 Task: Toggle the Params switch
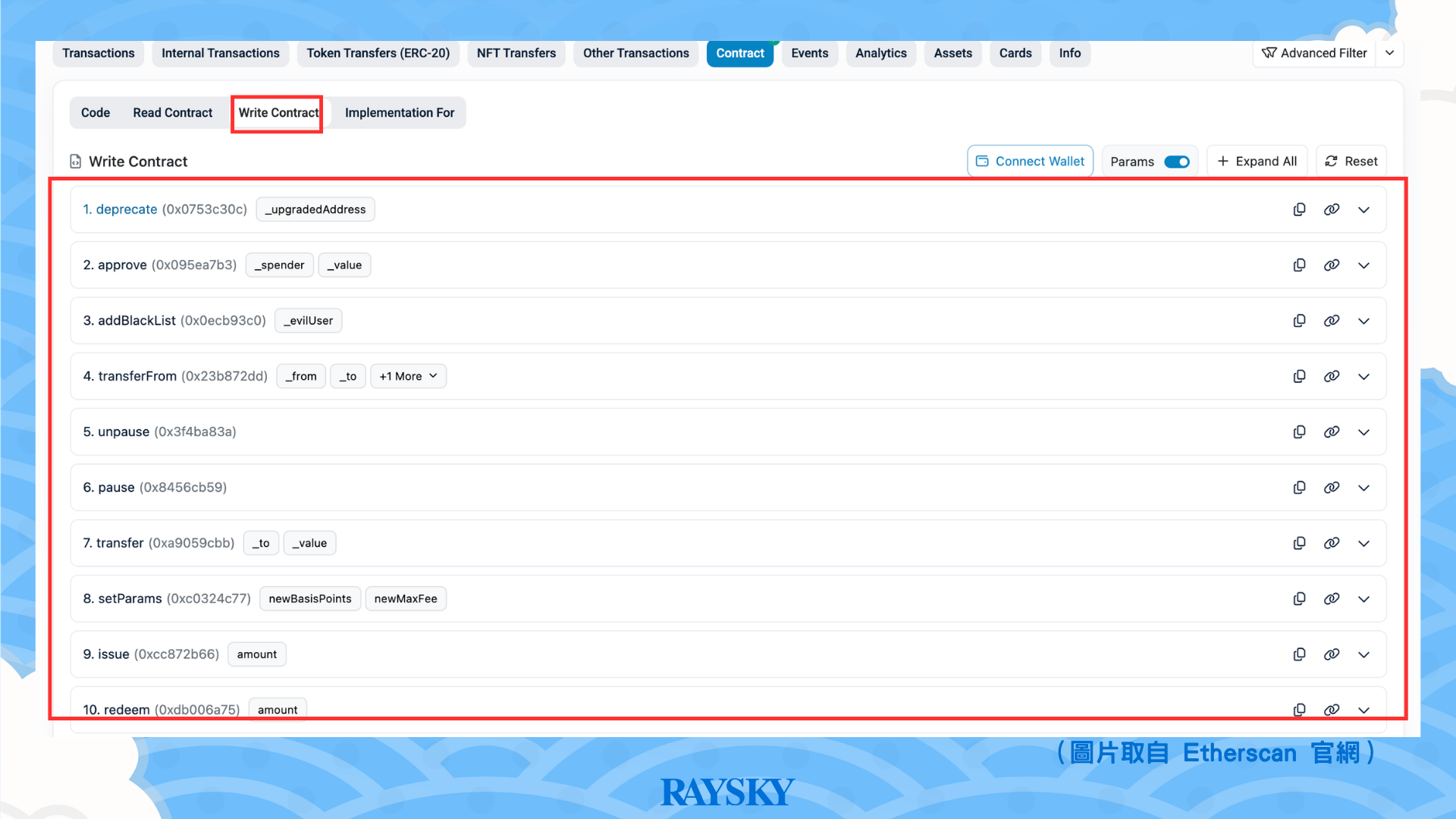point(1176,162)
